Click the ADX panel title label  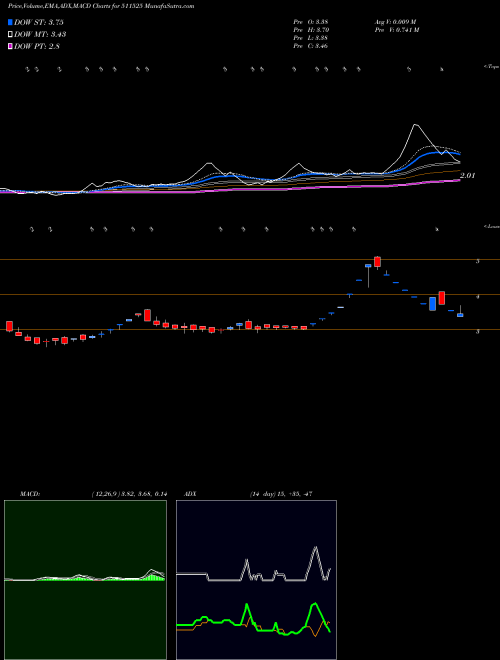191,494
